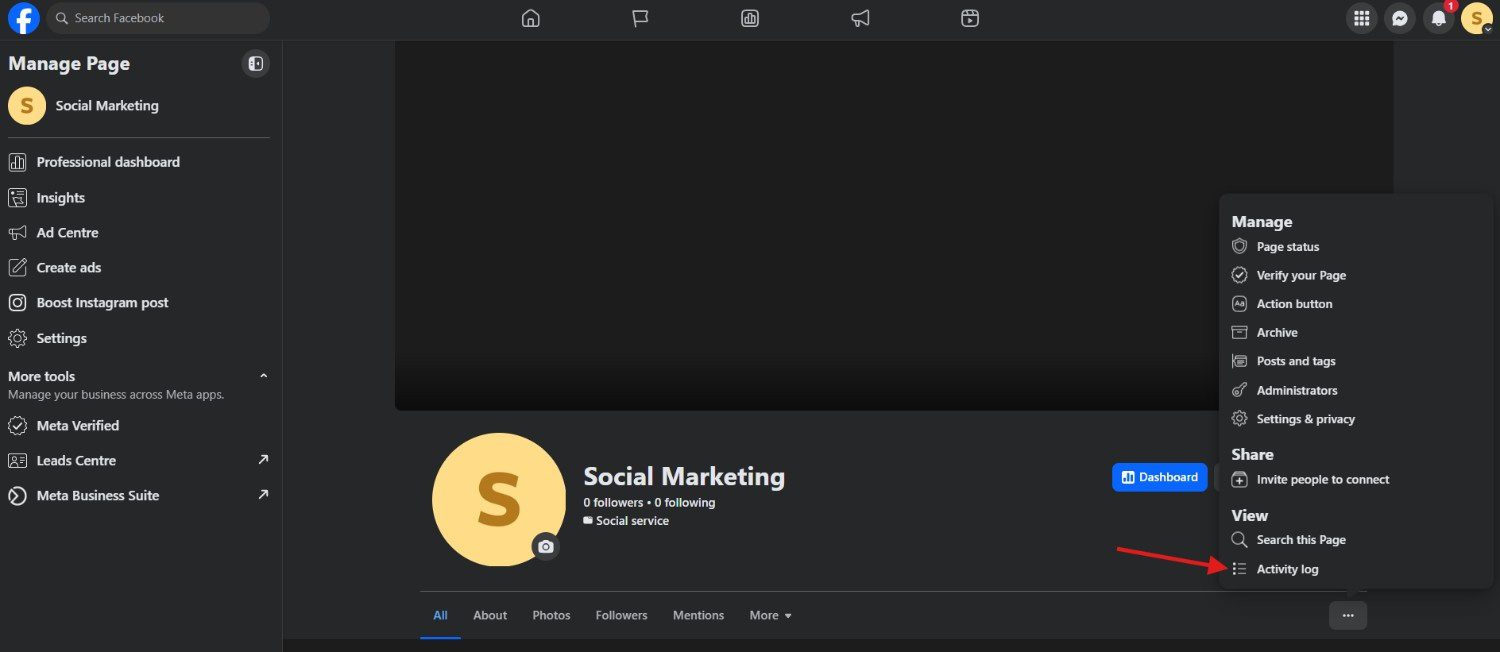Switch to the Followers tab
Image resolution: width=1500 pixels, height=652 pixels.
coord(621,615)
